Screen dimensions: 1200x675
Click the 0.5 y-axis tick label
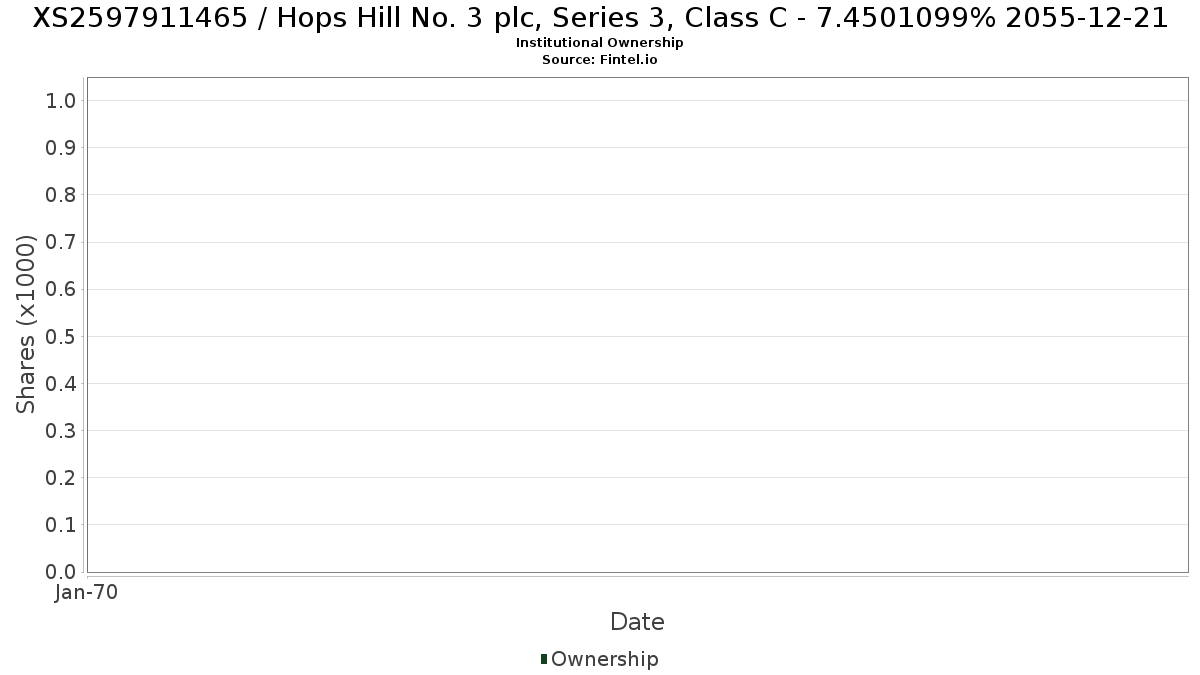pyautogui.click(x=61, y=336)
